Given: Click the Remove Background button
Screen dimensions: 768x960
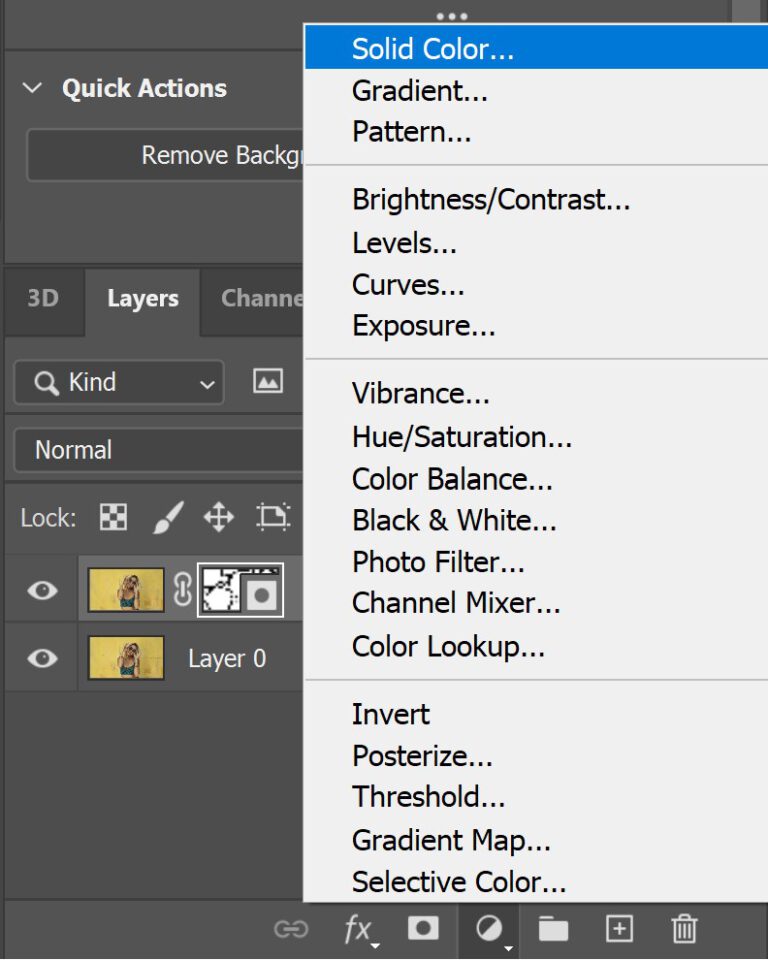Looking at the screenshot, I should 166,155.
